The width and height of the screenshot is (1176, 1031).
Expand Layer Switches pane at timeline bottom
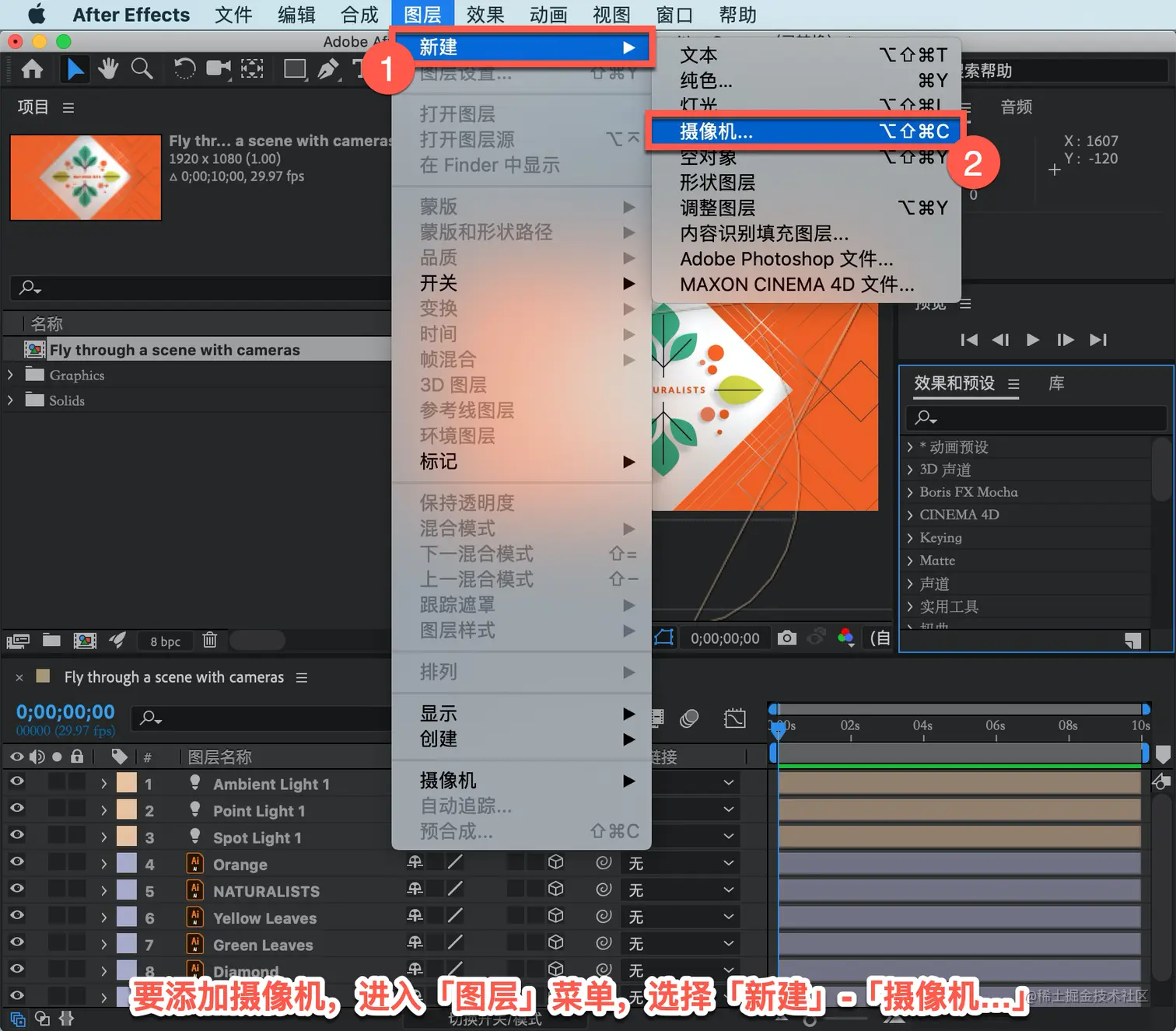point(18,1019)
